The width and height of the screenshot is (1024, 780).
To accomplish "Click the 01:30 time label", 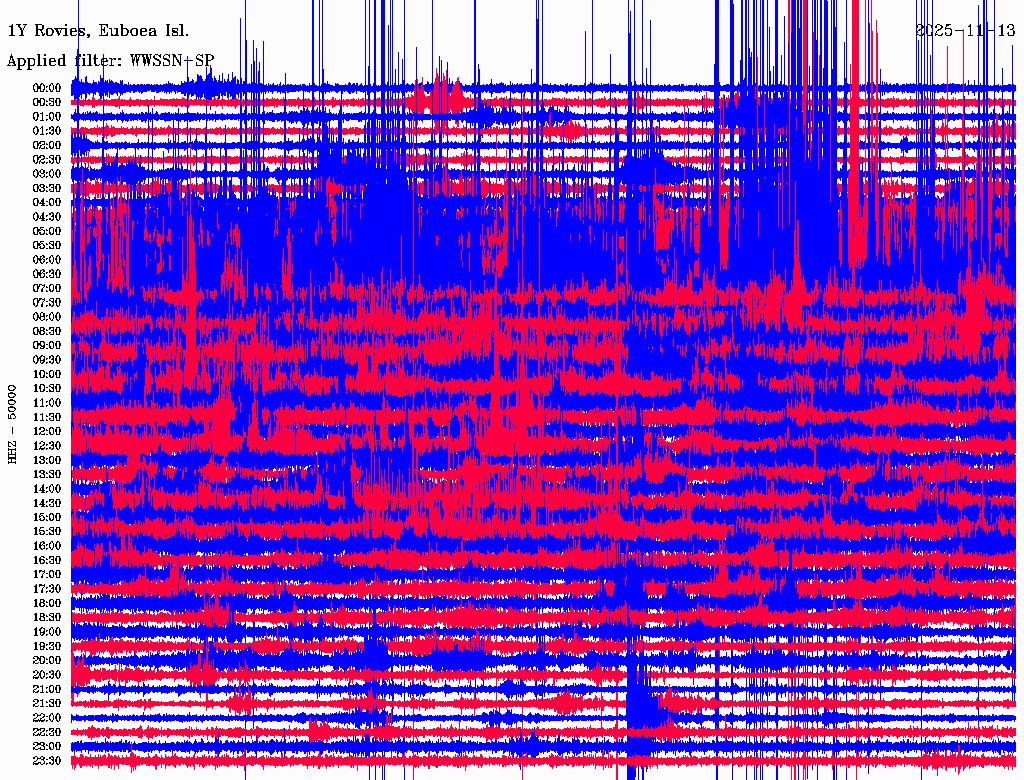I will (48, 131).
